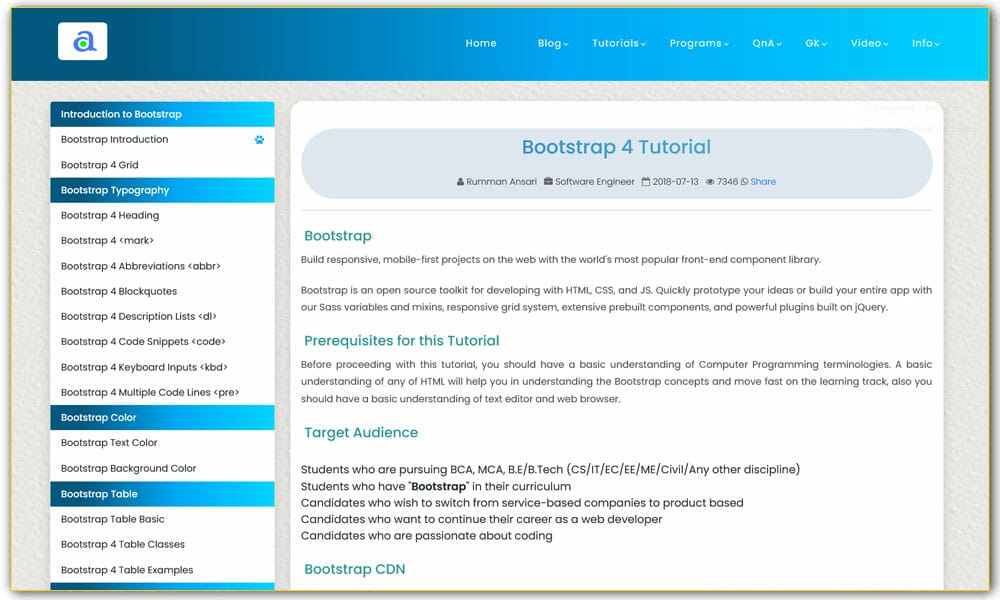Open Bootstrap 4 Keyboard Inputs <kbd>
The image size is (1000, 600).
click(x=163, y=367)
